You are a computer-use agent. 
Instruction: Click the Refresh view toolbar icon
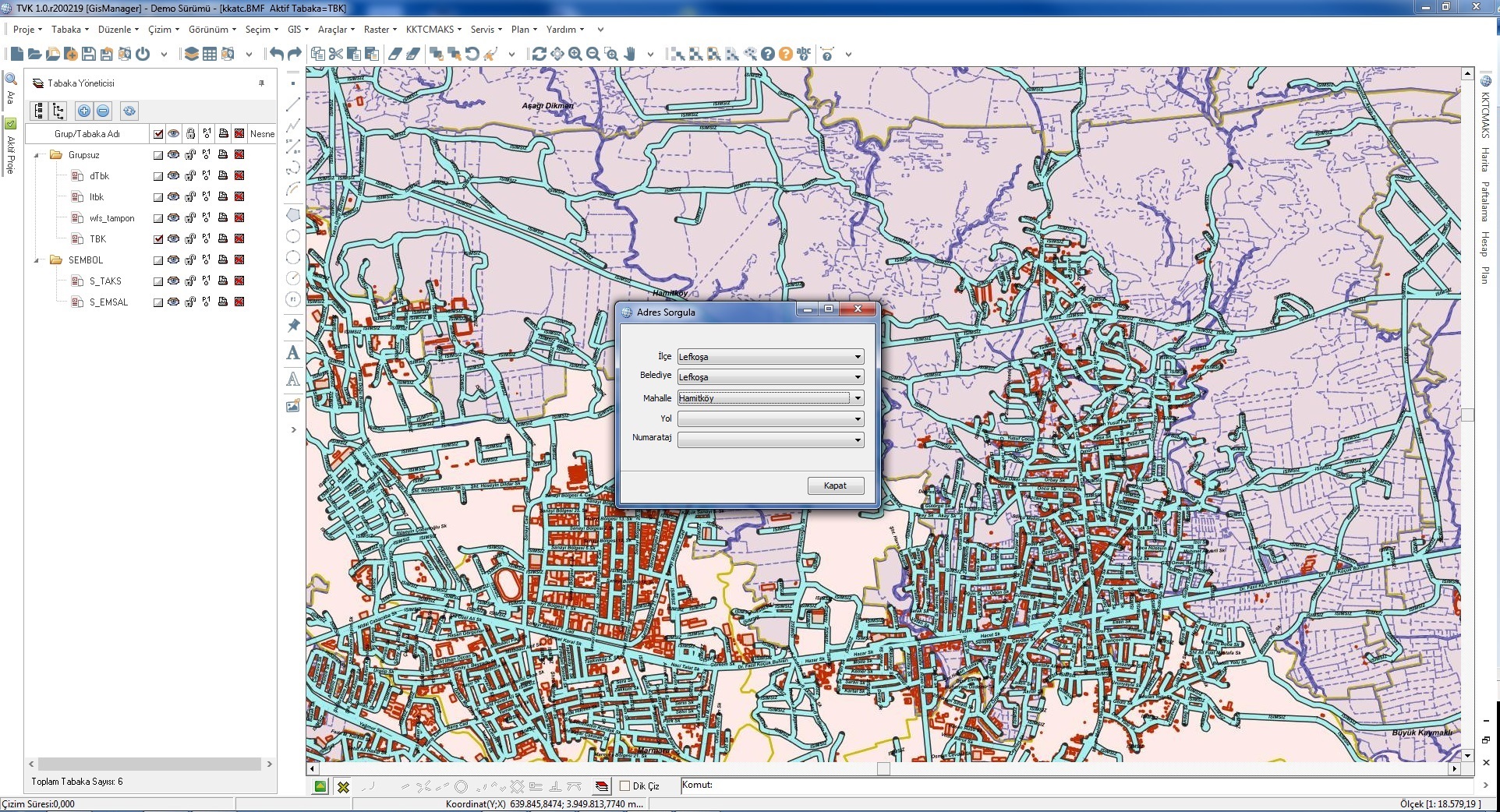[539, 54]
